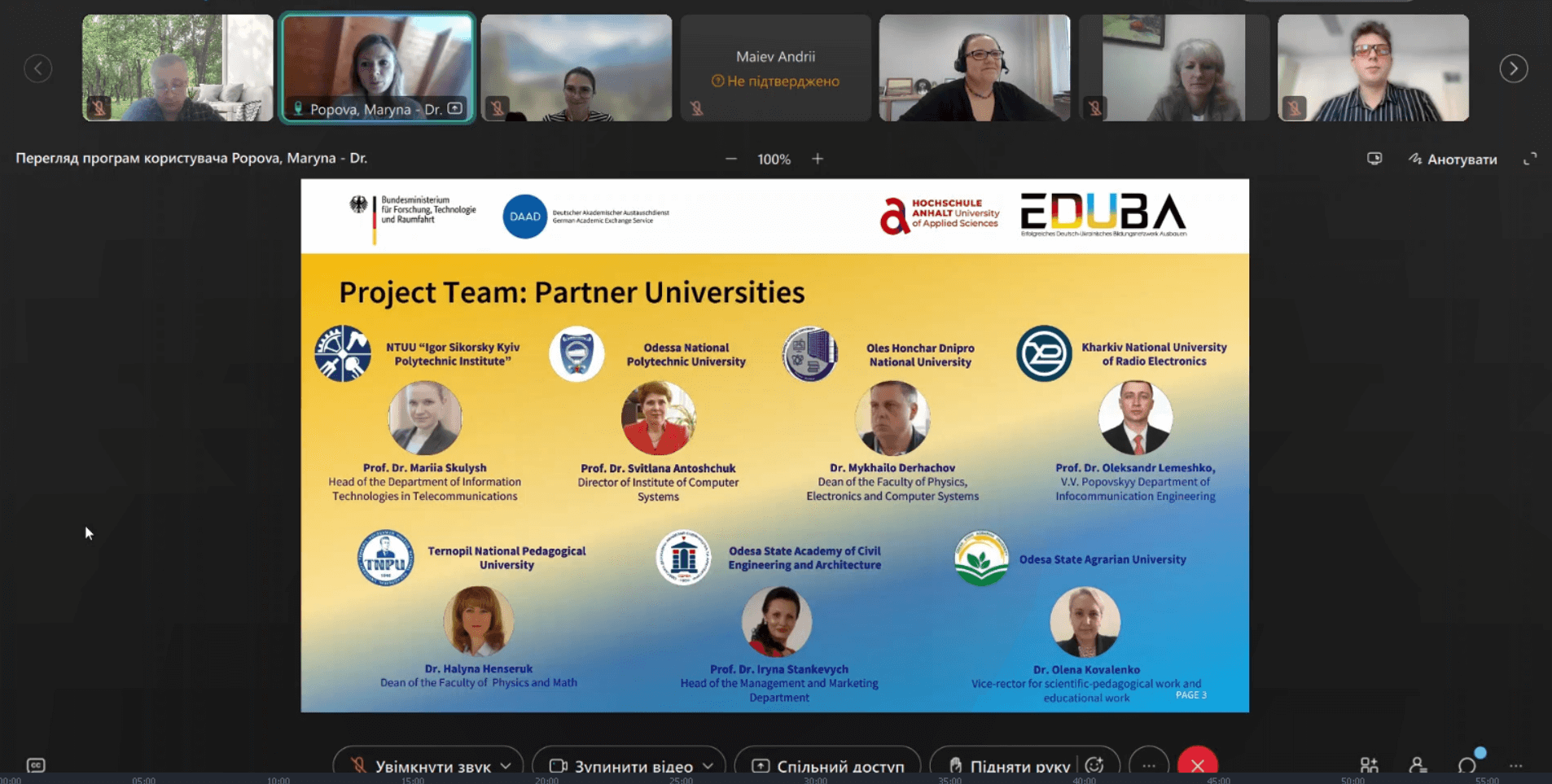Open the participants panel icon
The width and height of the screenshot is (1552, 784).
pos(1418,765)
